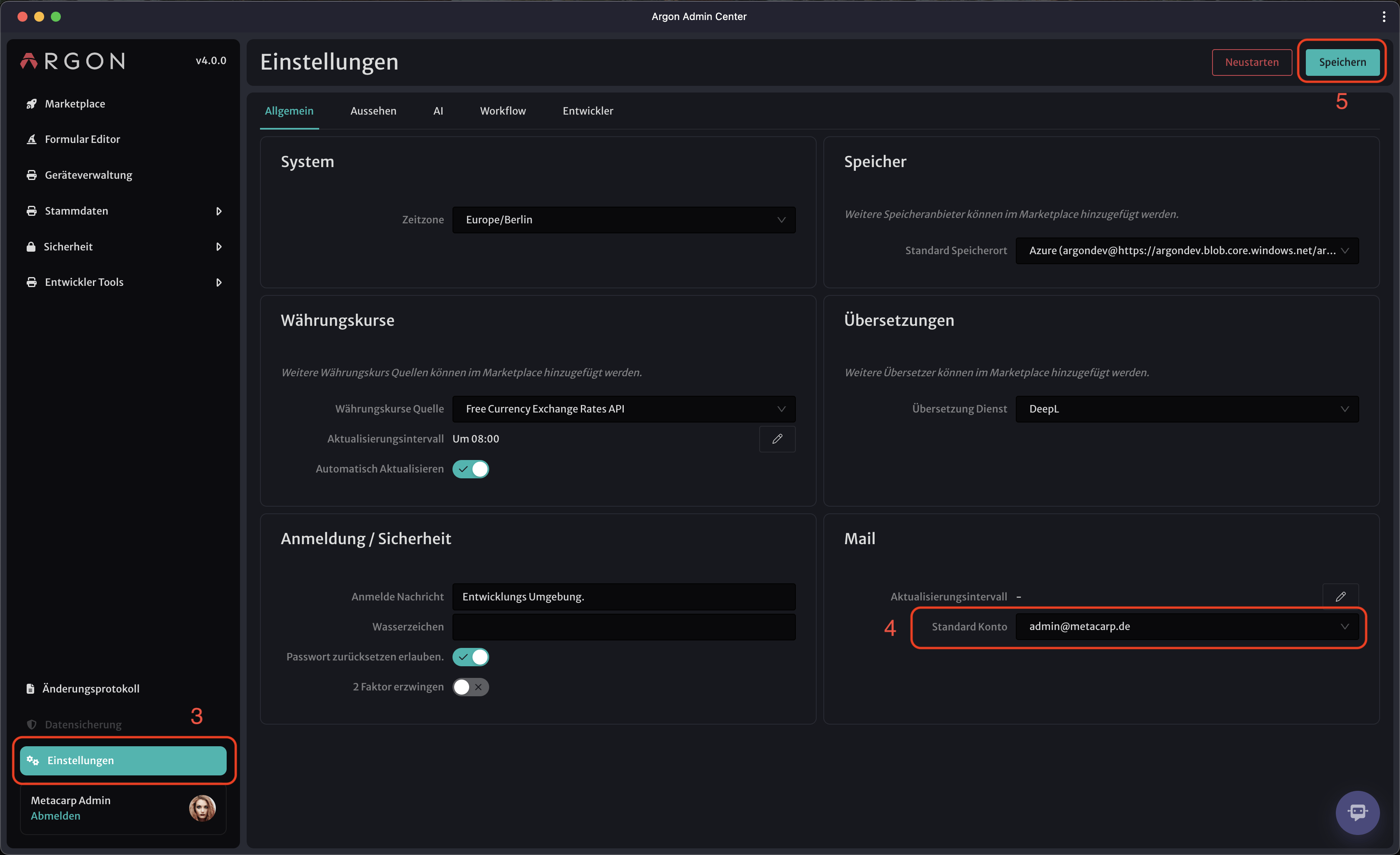Open the Übersetzung Dienst dropdown
Viewport: 1400px width, 855px height.
1187,409
